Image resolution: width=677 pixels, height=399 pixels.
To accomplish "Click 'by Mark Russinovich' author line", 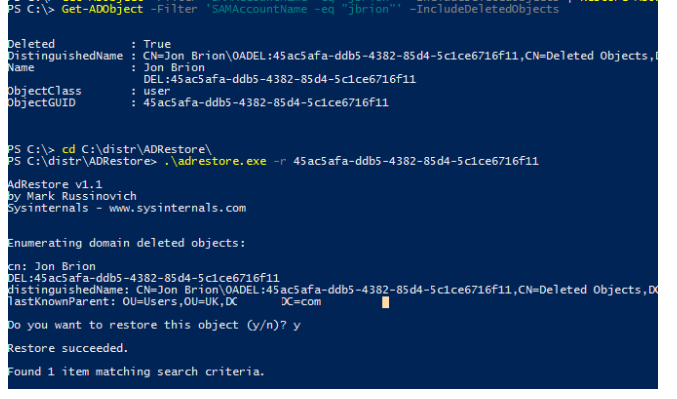I will pos(72,196).
